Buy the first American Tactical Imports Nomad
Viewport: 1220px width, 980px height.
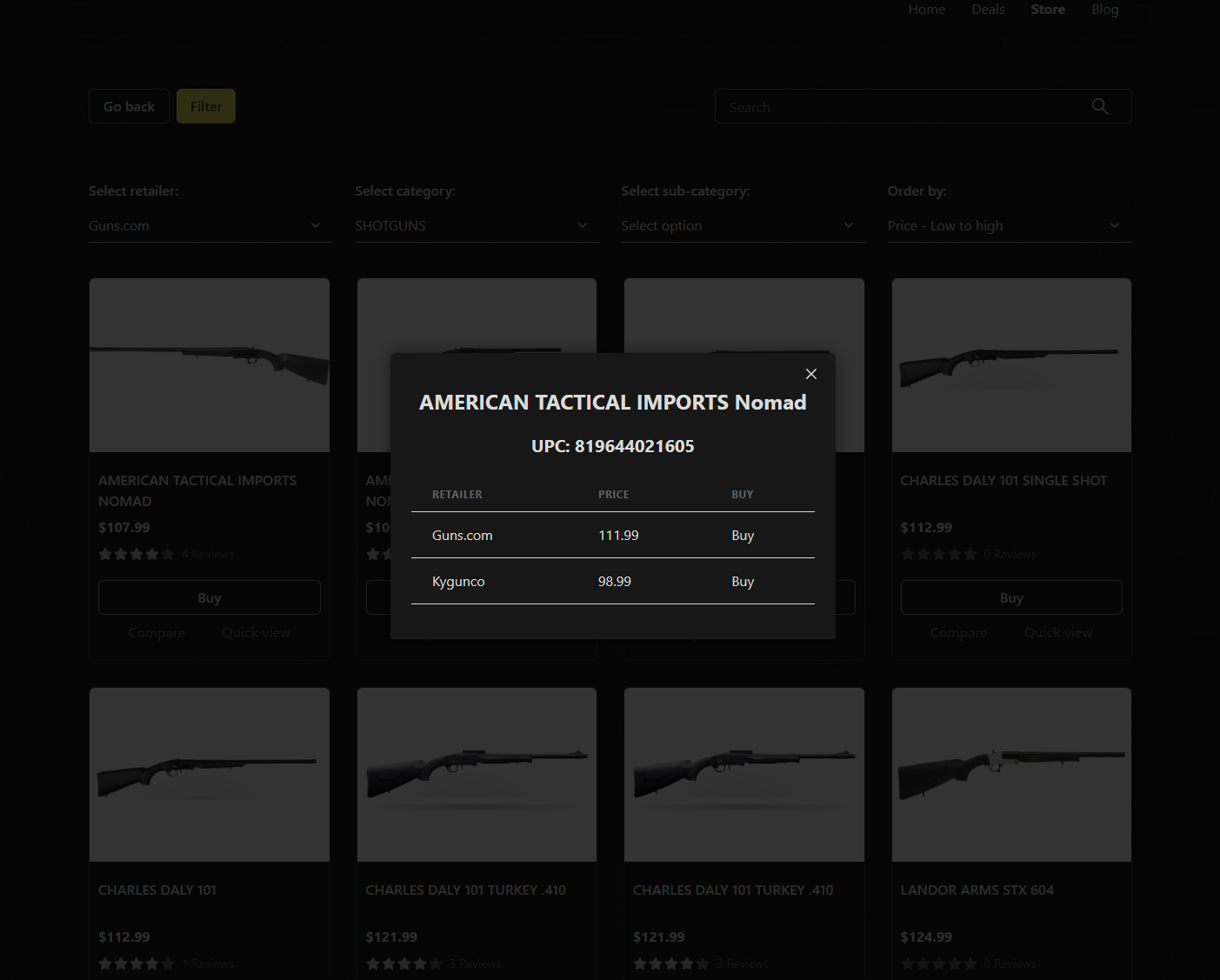(x=210, y=597)
